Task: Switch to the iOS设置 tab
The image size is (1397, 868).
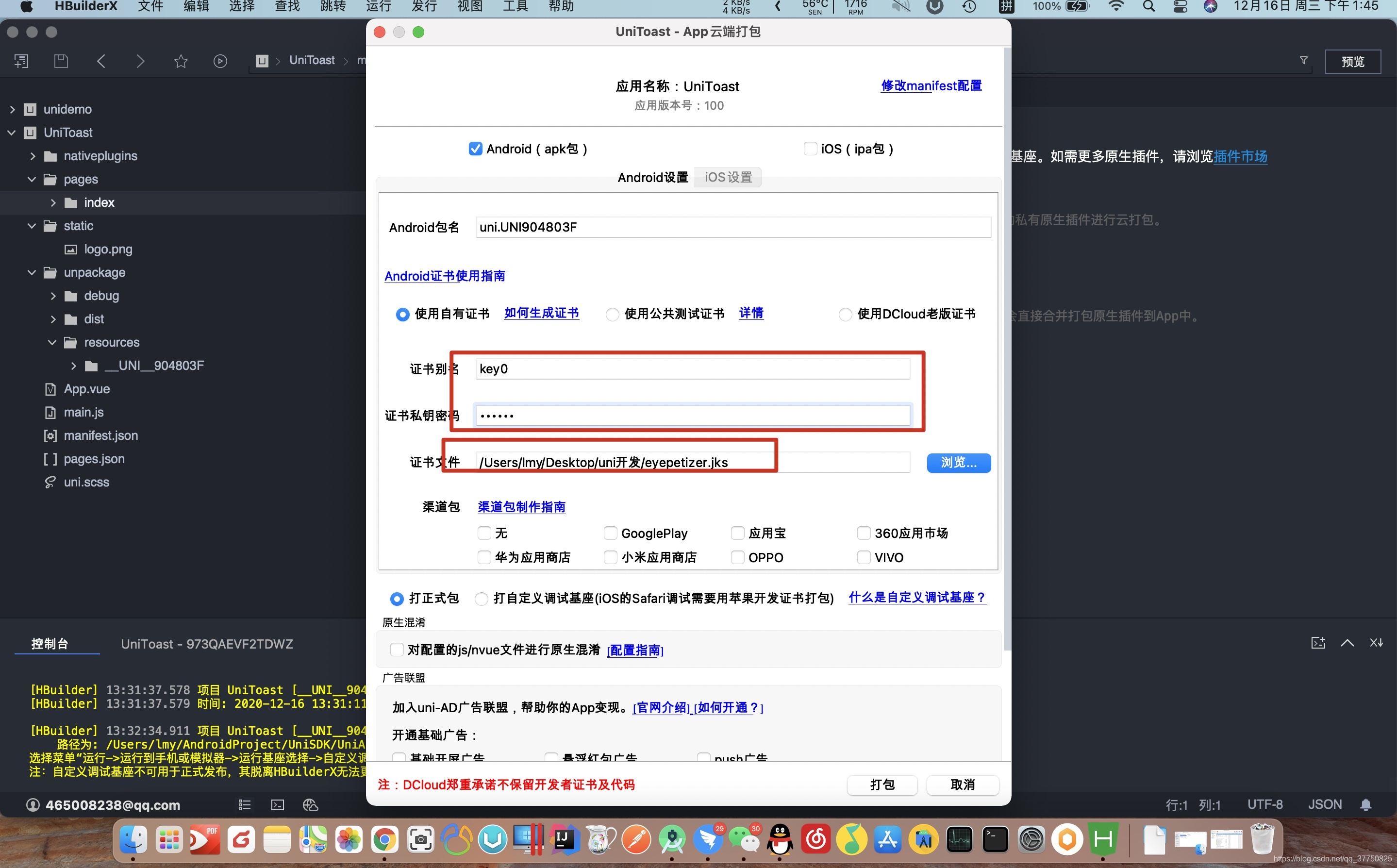Action: [x=728, y=177]
